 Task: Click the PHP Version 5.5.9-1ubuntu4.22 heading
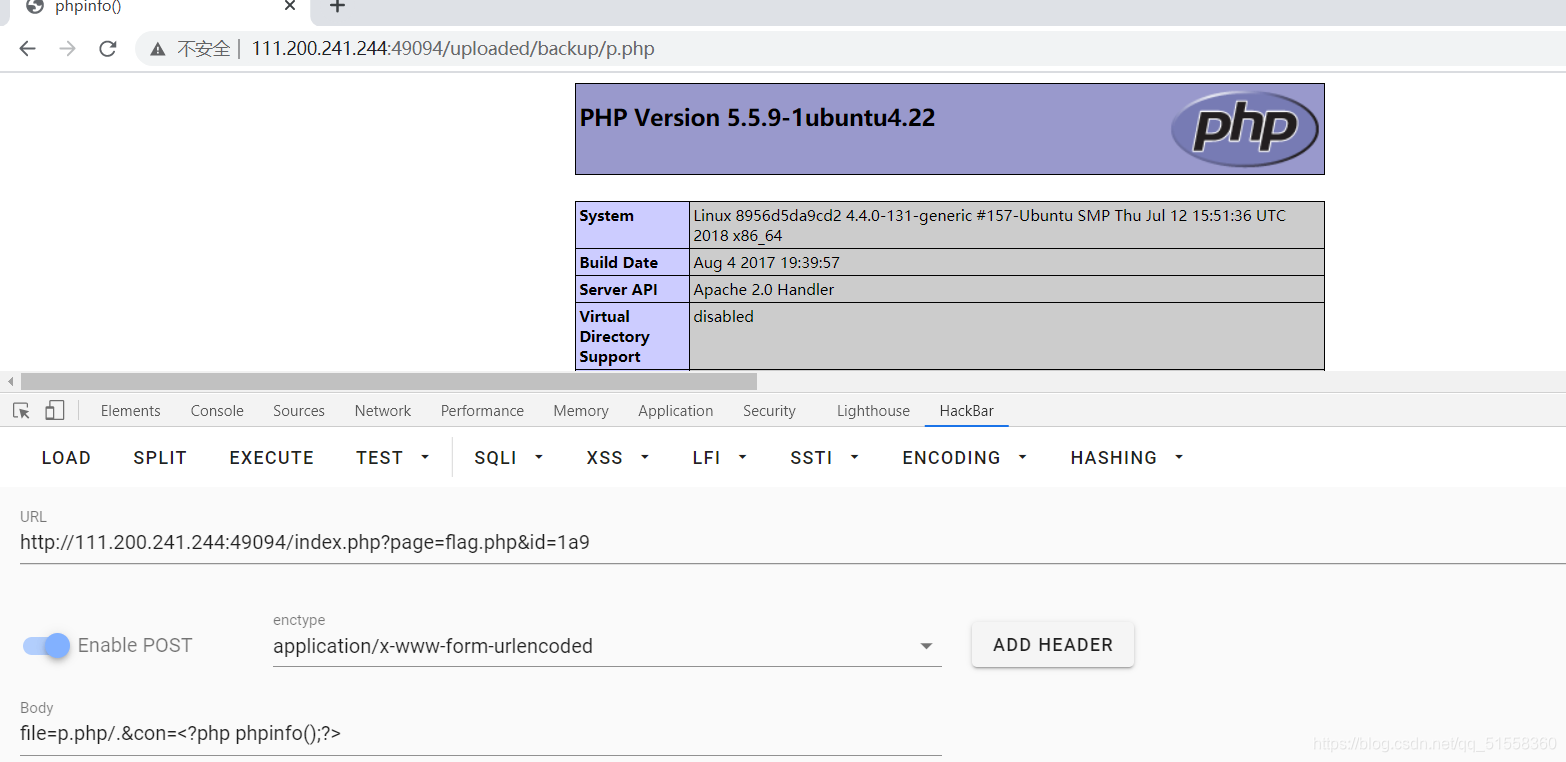click(758, 118)
